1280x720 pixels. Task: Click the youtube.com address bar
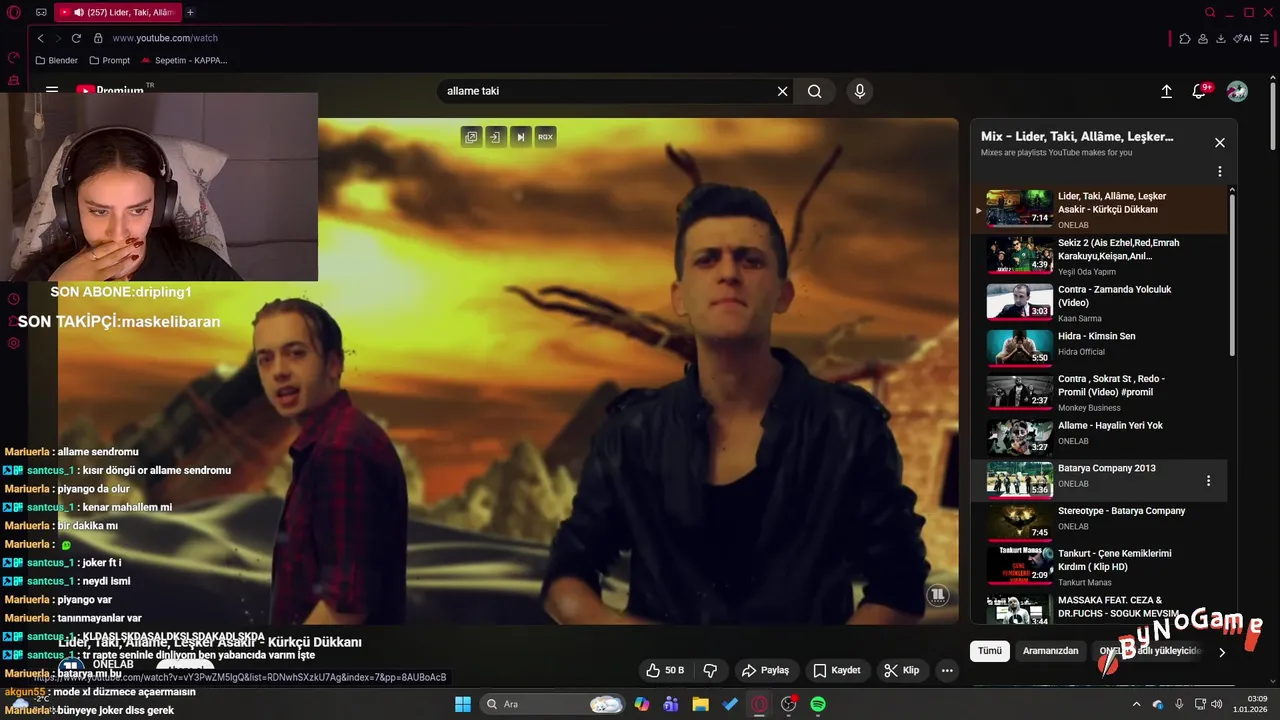point(165,38)
